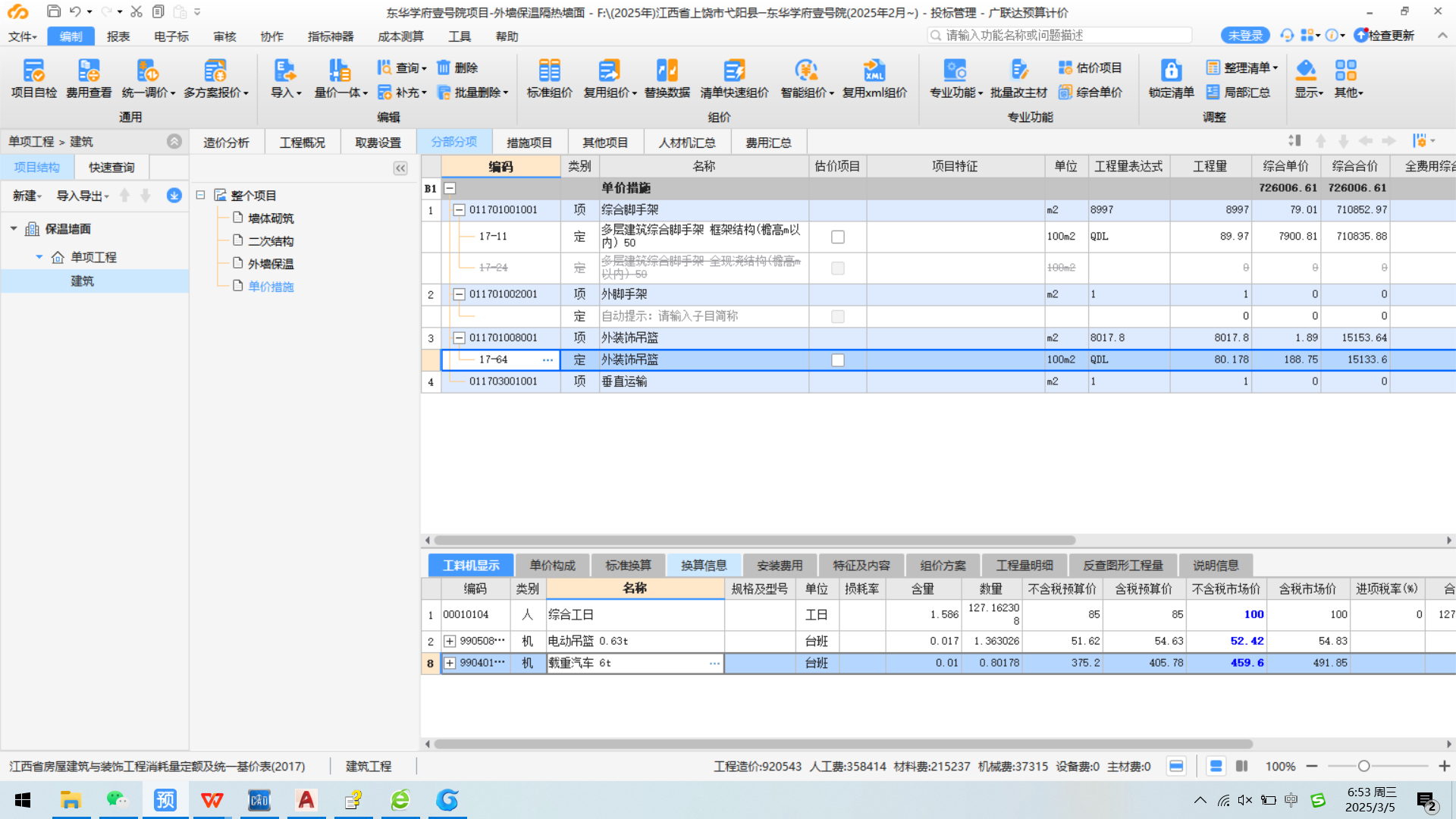This screenshot has height=819, width=1456.
Task: Click the function search input field
Action: click(1059, 36)
